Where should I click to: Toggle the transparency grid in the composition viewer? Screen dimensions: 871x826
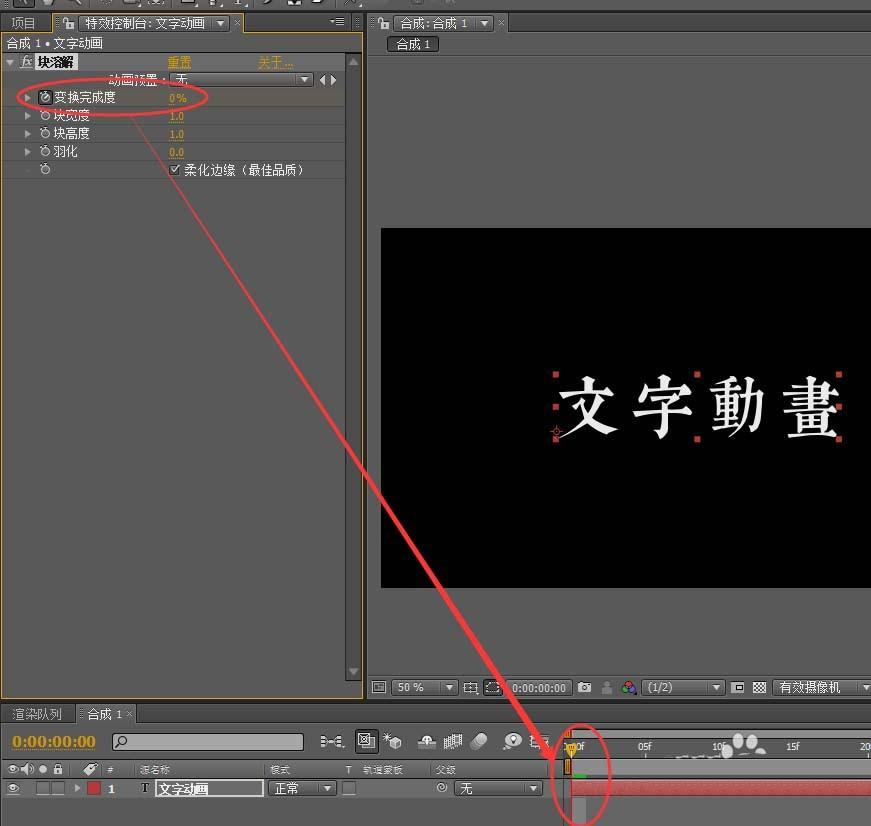tap(759, 687)
